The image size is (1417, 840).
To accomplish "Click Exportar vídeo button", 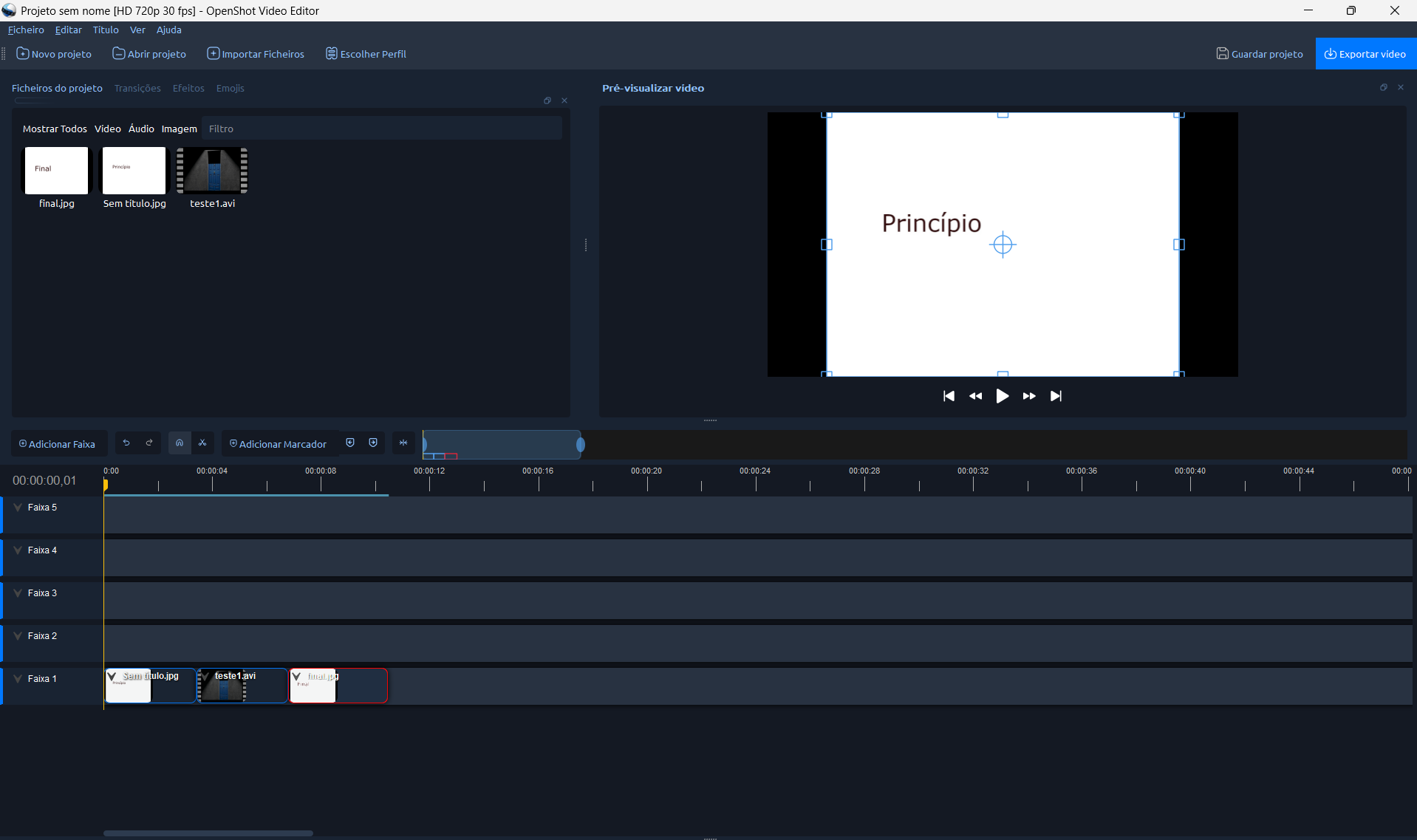I will click(x=1365, y=54).
